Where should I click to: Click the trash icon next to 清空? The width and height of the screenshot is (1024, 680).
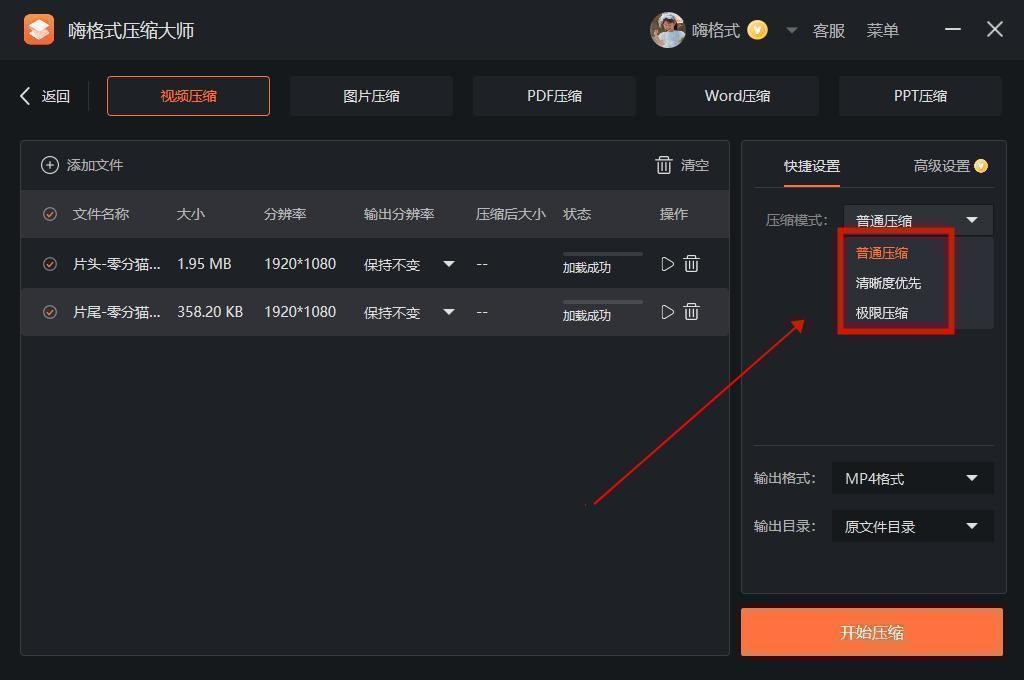click(664, 165)
